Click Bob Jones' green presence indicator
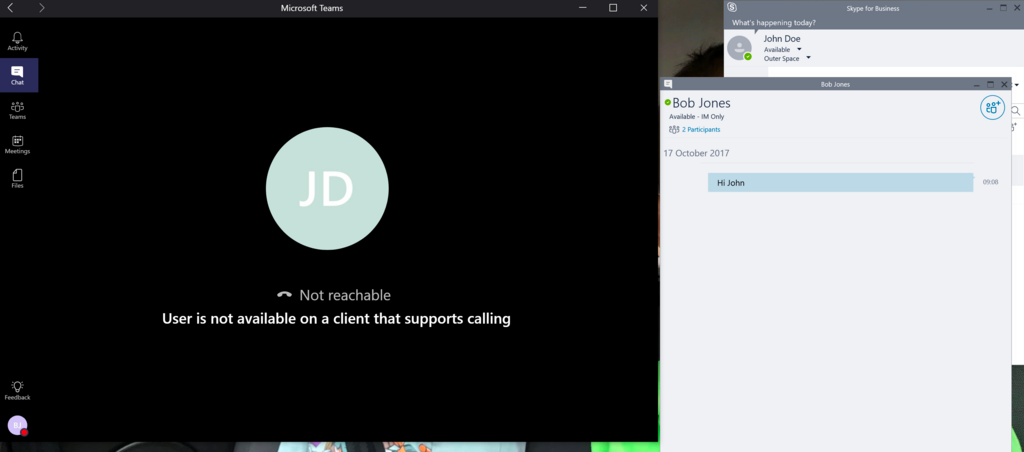Screen dimensions: 1024x452 coord(667,103)
